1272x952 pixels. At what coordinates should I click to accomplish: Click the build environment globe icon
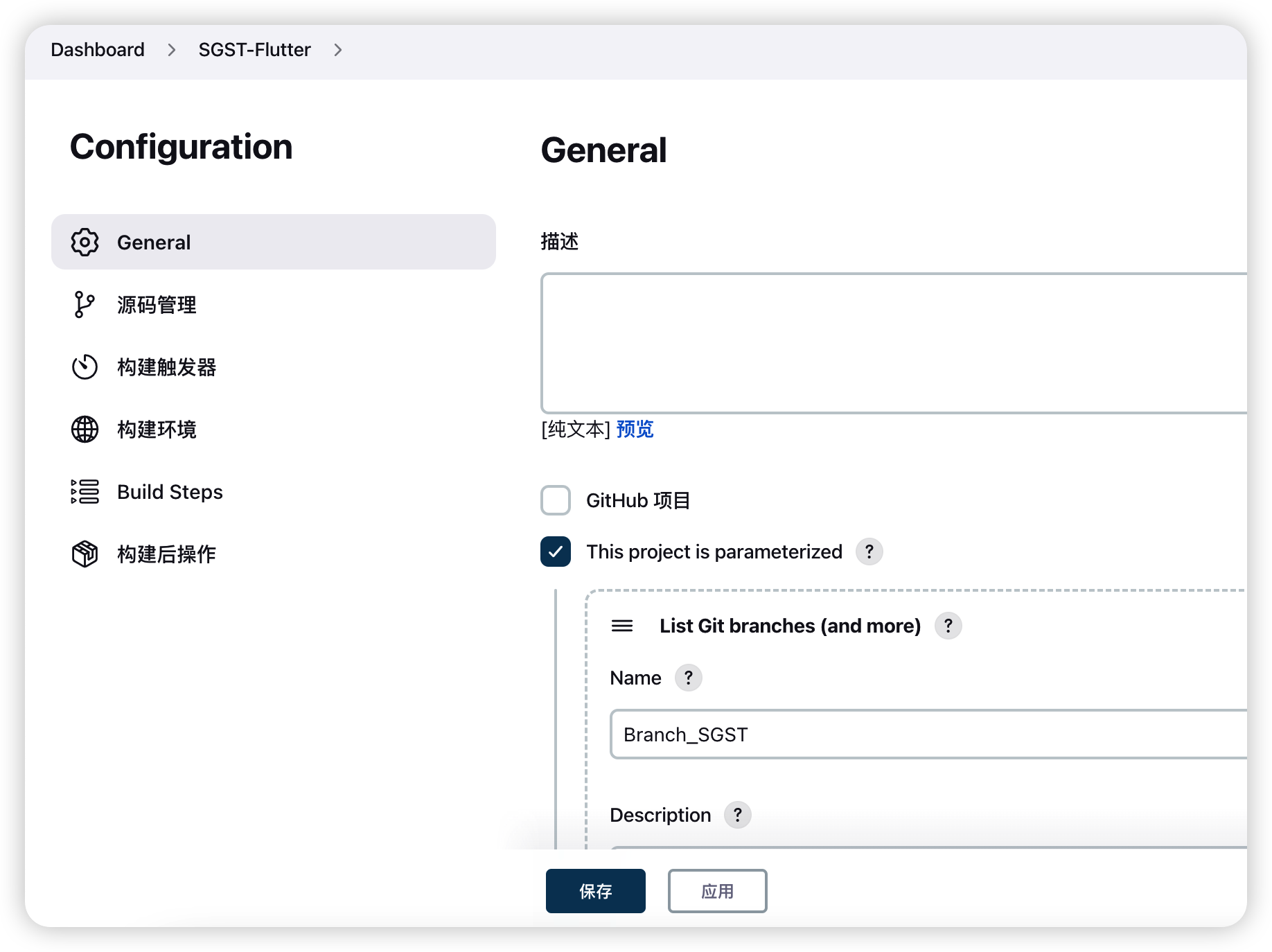pyautogui.click(x=85, y=430)
